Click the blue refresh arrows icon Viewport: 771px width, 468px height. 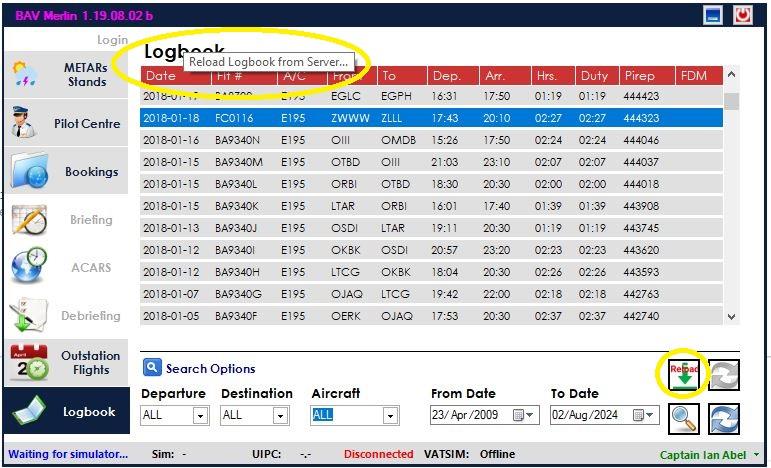click(x=724, y=419)
